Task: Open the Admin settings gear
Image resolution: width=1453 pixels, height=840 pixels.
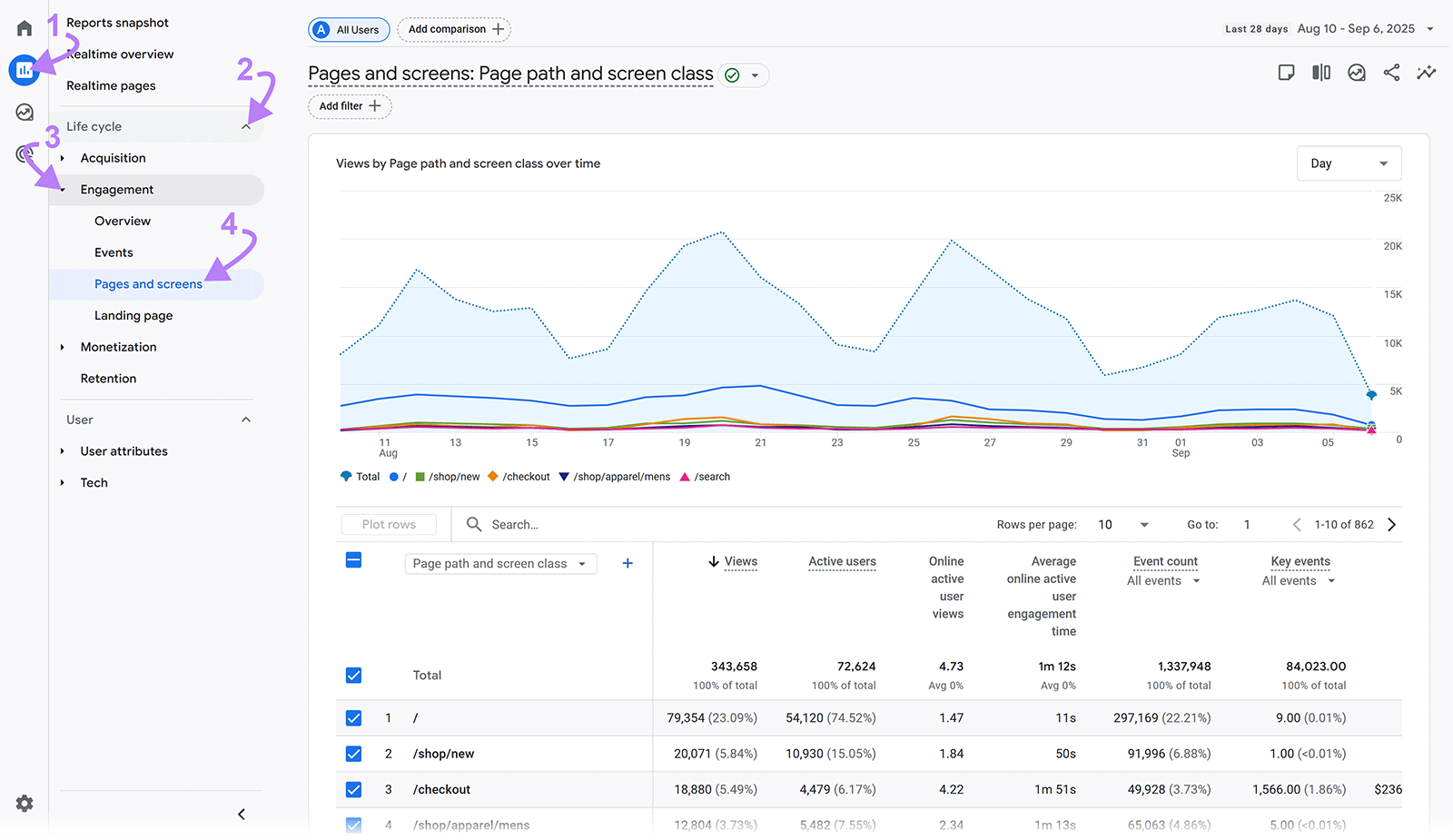Action: pos(25,804)
